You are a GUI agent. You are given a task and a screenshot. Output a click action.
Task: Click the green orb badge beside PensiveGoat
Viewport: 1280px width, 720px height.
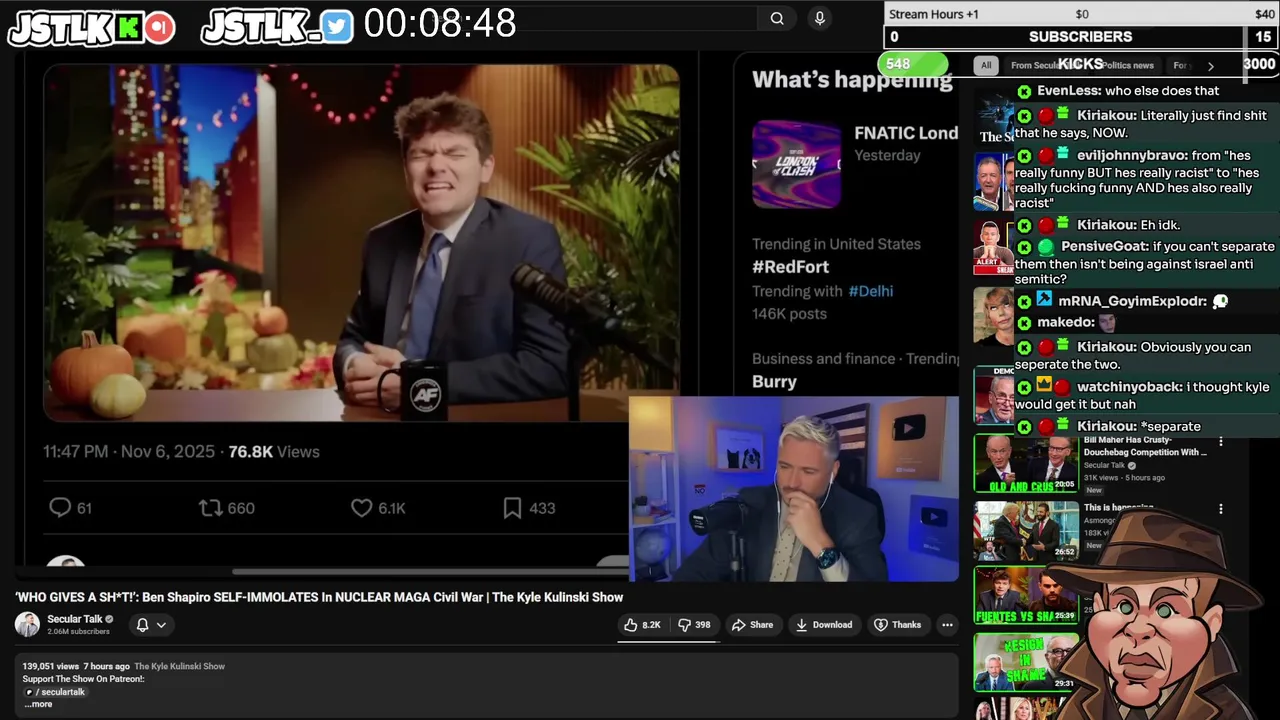(x=1045, y=246)
